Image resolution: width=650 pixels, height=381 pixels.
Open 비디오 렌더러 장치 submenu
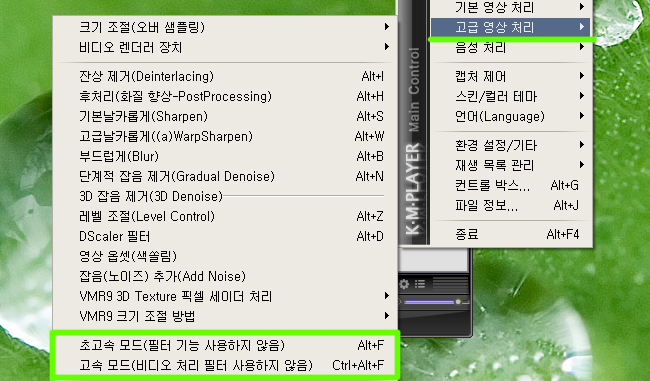click(x=225, y=47)
